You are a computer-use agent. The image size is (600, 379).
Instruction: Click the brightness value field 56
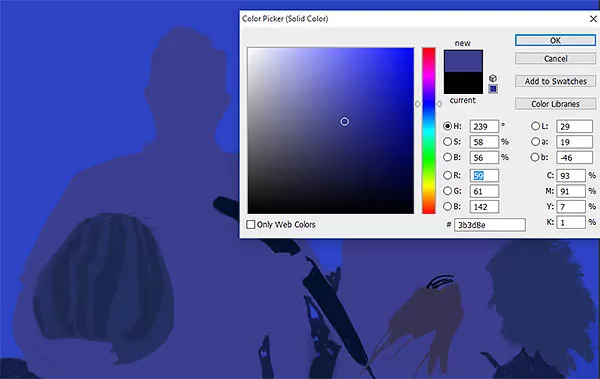pyautogui.click(x=484, y=157)
